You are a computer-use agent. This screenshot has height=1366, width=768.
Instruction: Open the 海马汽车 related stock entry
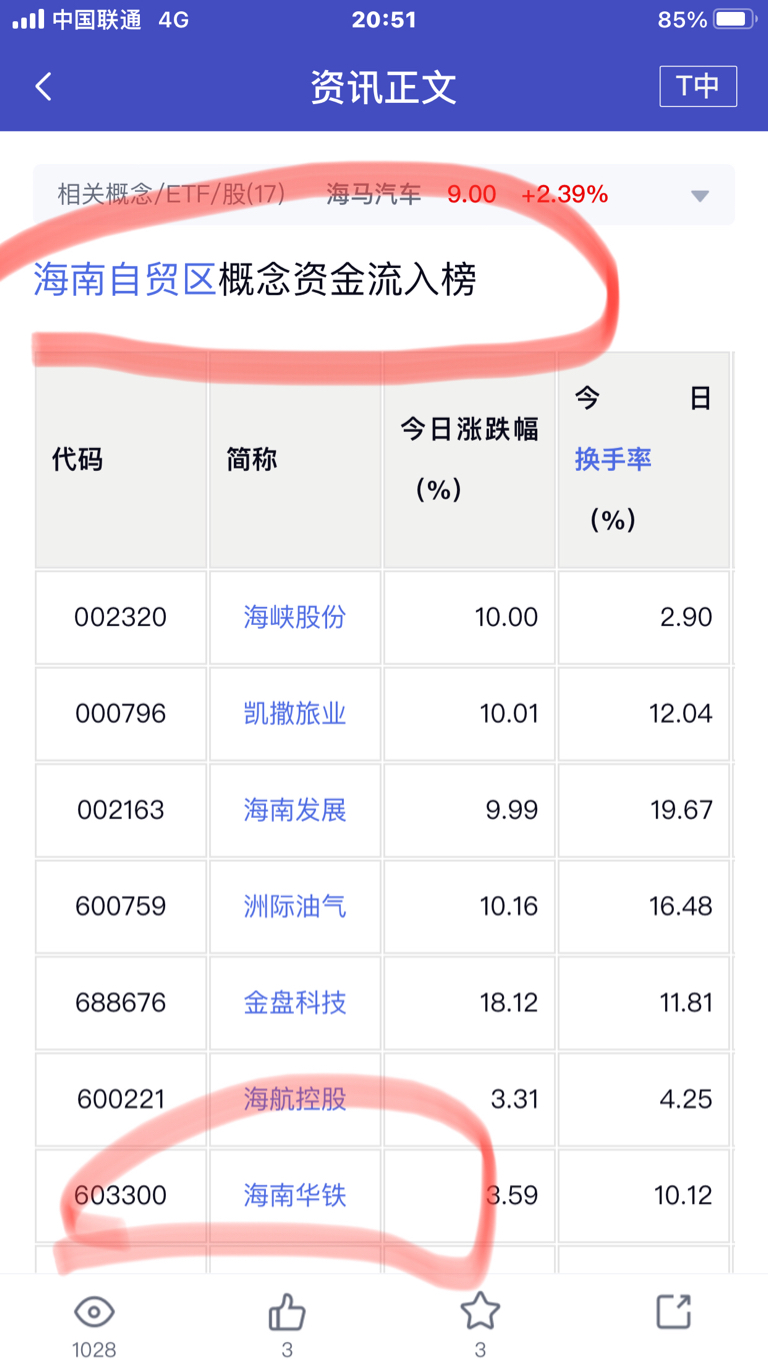pos(374,194)
